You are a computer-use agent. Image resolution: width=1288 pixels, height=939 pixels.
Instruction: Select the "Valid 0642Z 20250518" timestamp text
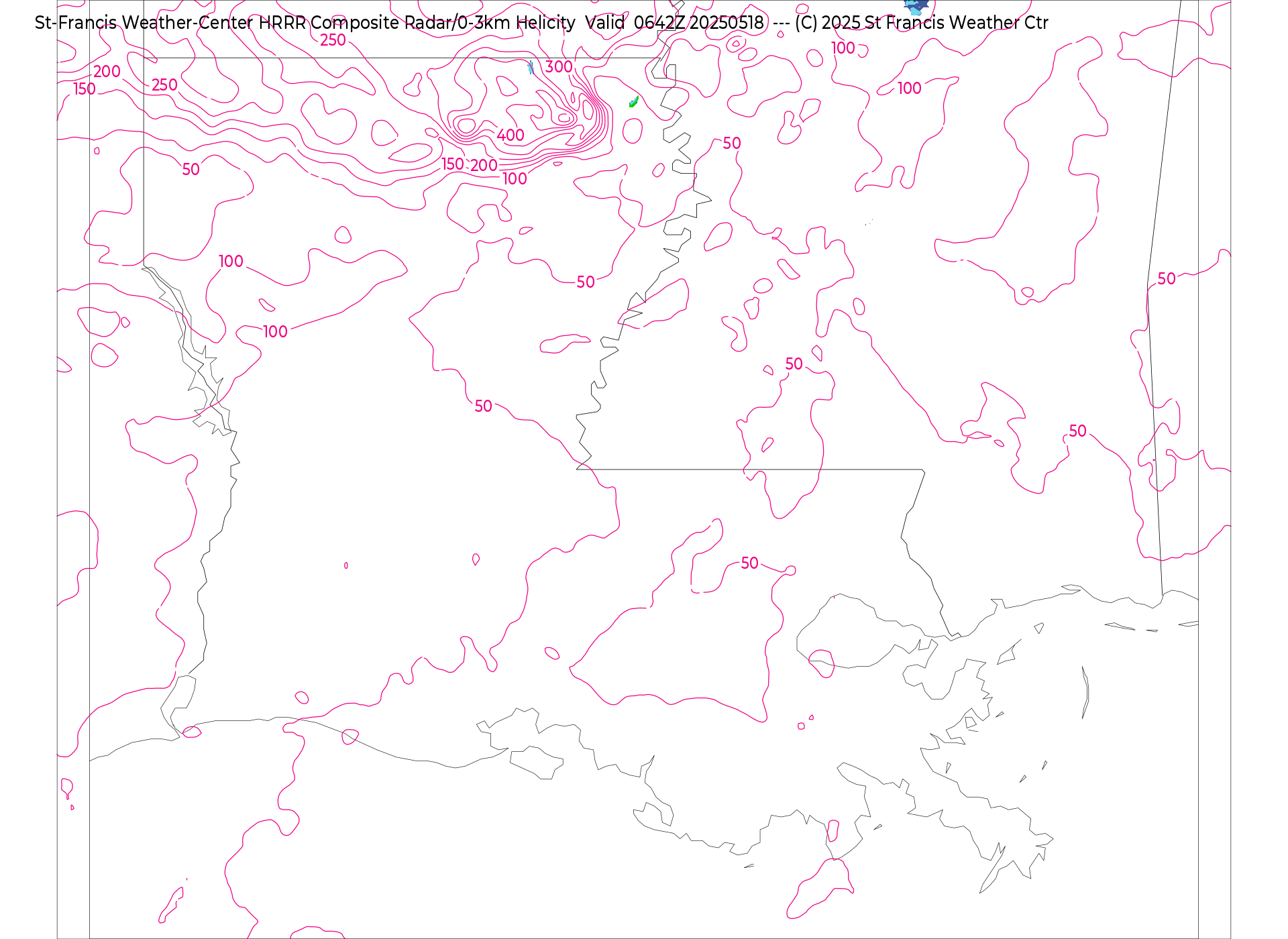pos(675,23)
